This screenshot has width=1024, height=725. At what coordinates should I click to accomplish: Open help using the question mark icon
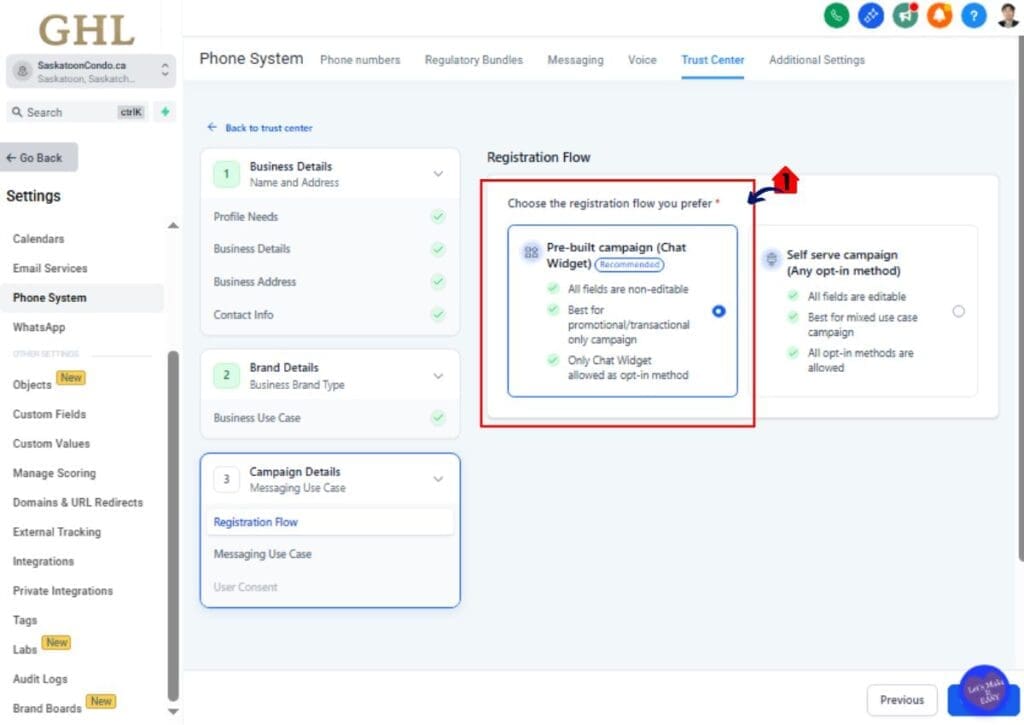[973, 16]
